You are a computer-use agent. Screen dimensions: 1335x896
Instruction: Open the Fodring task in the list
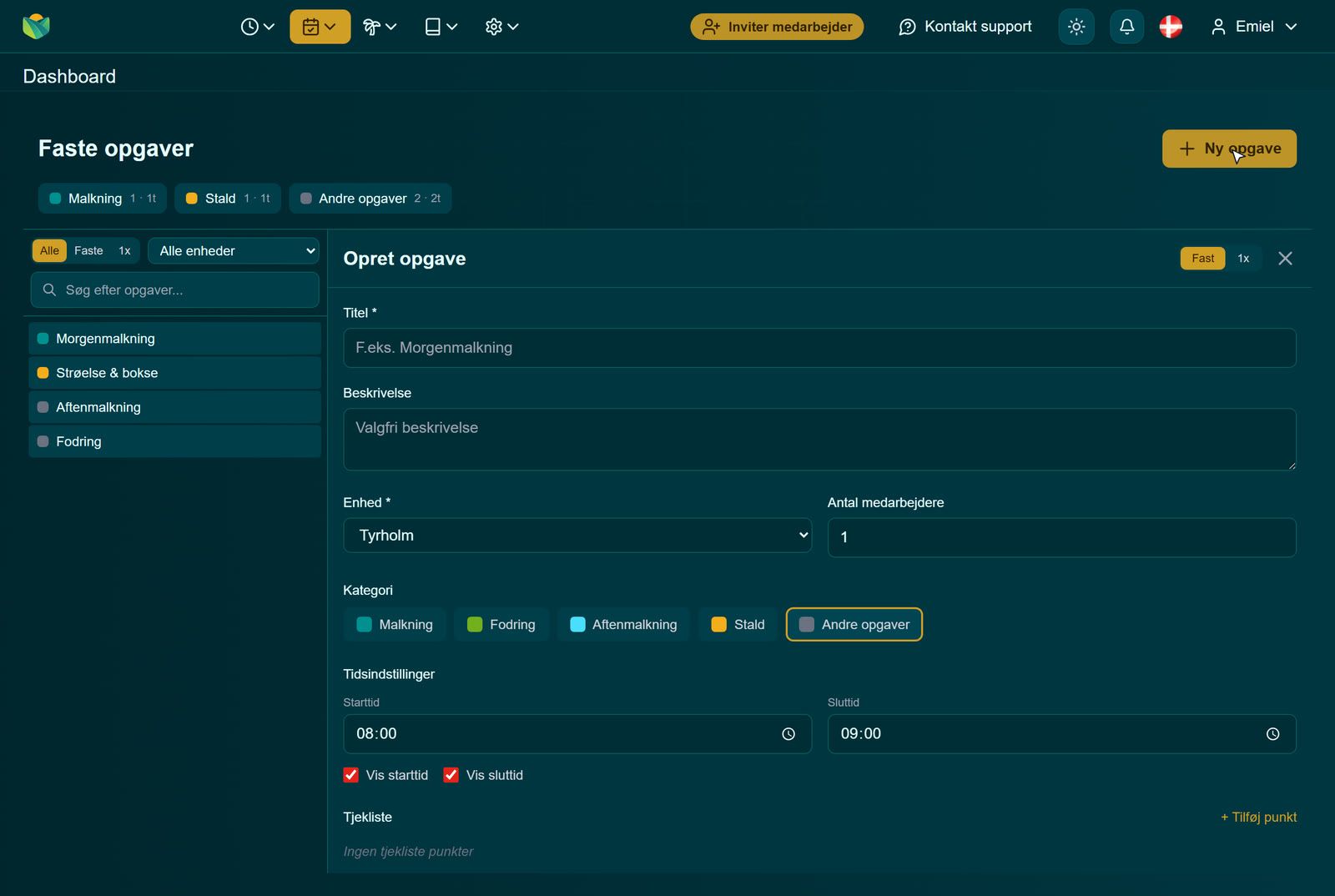pos(175,441)
